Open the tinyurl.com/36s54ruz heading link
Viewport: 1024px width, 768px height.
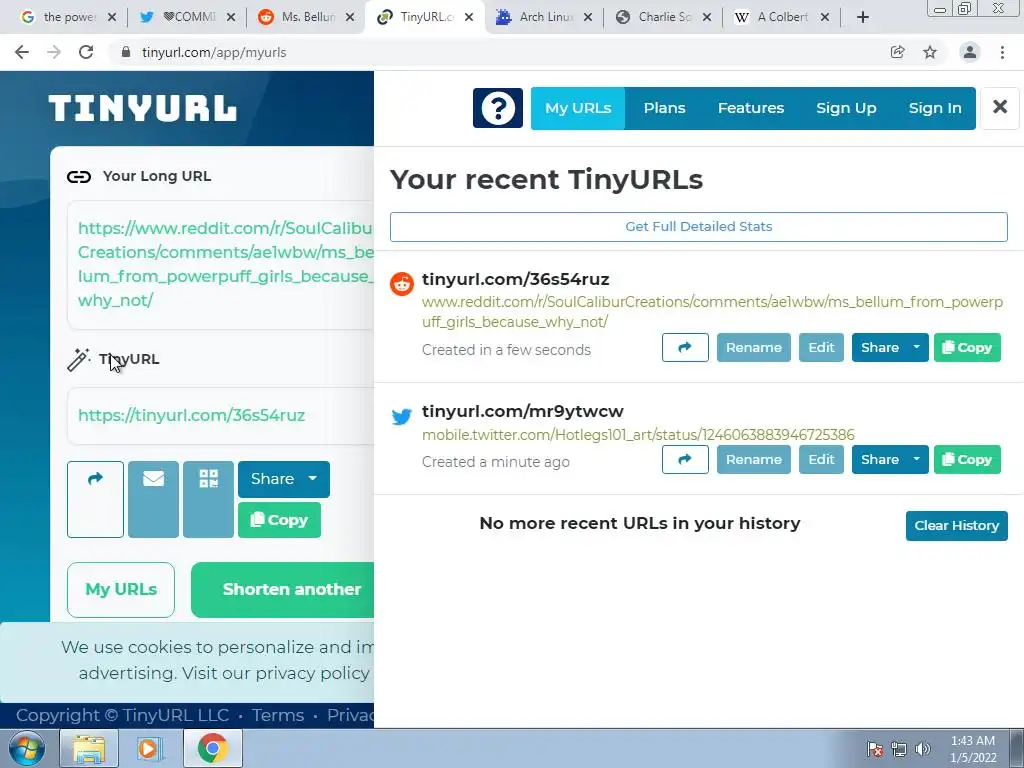(x=516, y=279)
